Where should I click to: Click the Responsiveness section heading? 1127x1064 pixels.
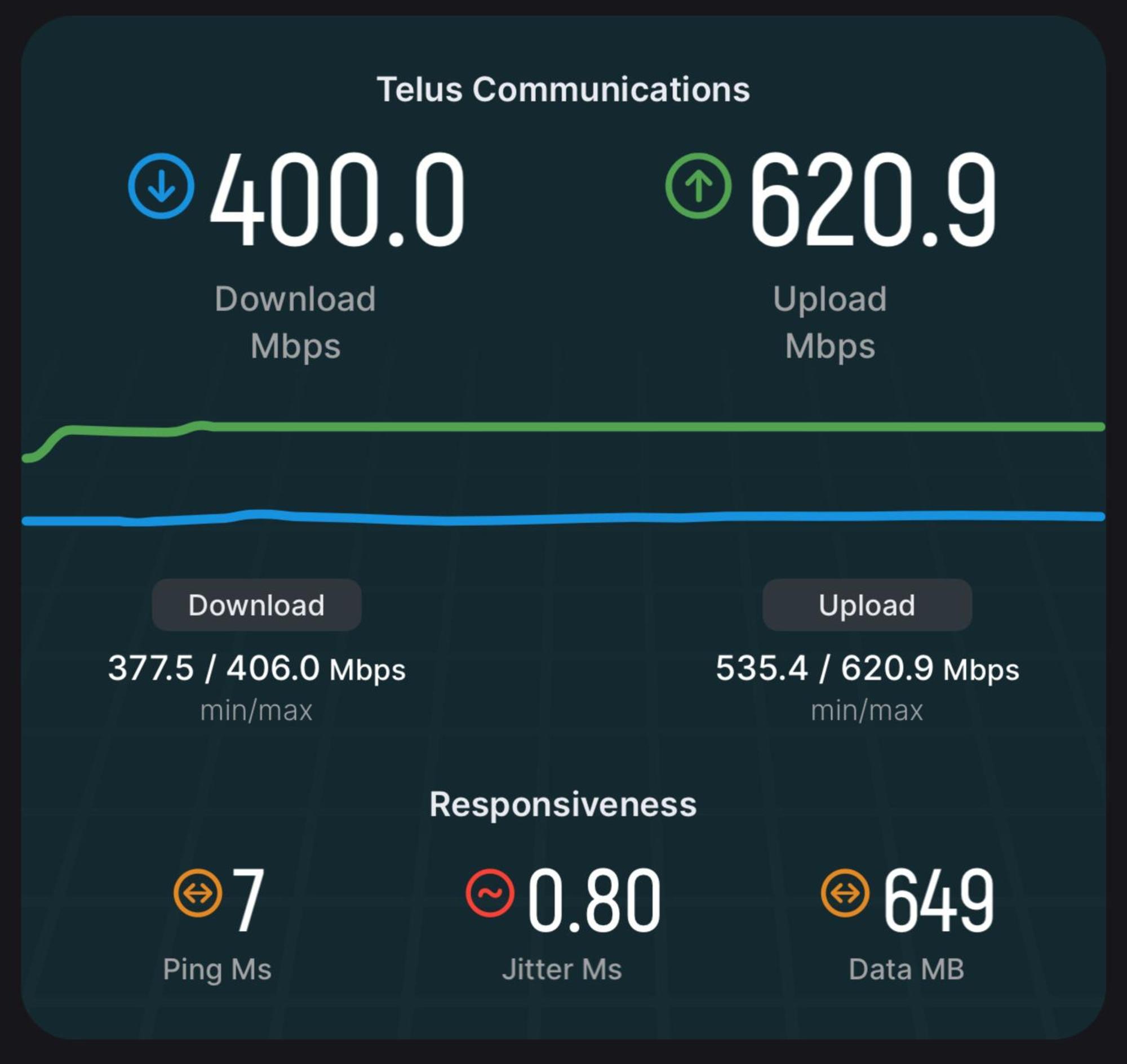tap(563, 804)
